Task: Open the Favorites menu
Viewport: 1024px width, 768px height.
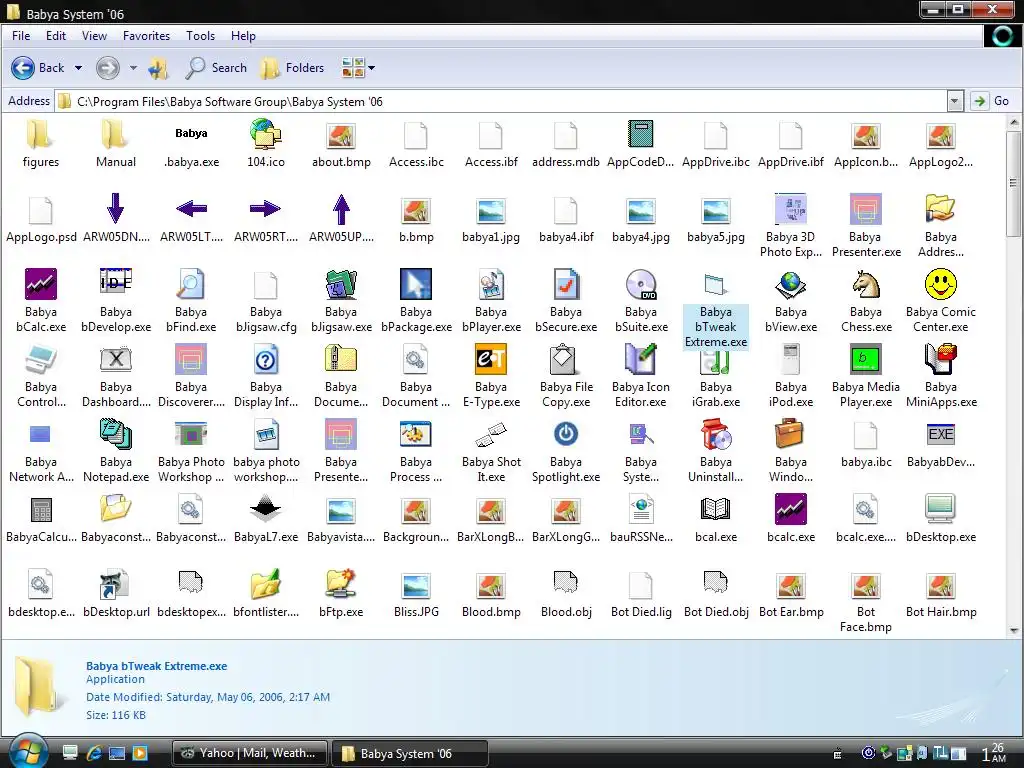Action: point(146,36)
